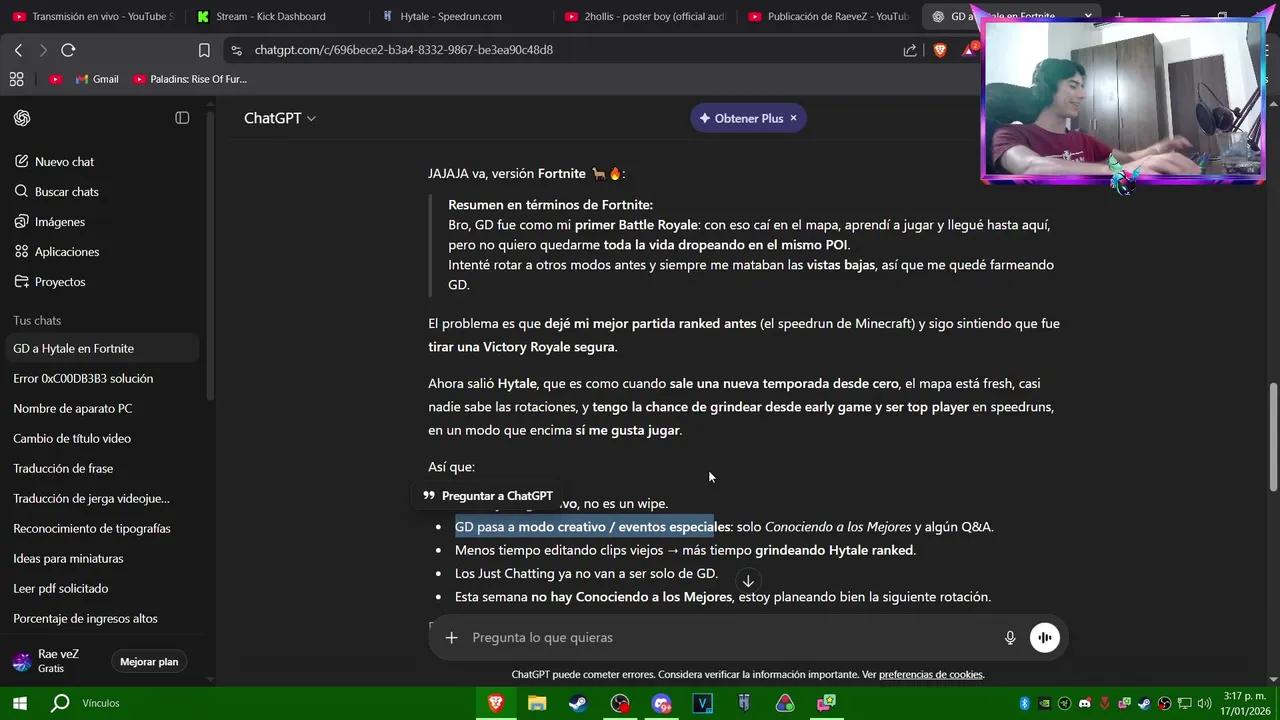Open the Vegas 'V' app in taskbar

[702, 704]
